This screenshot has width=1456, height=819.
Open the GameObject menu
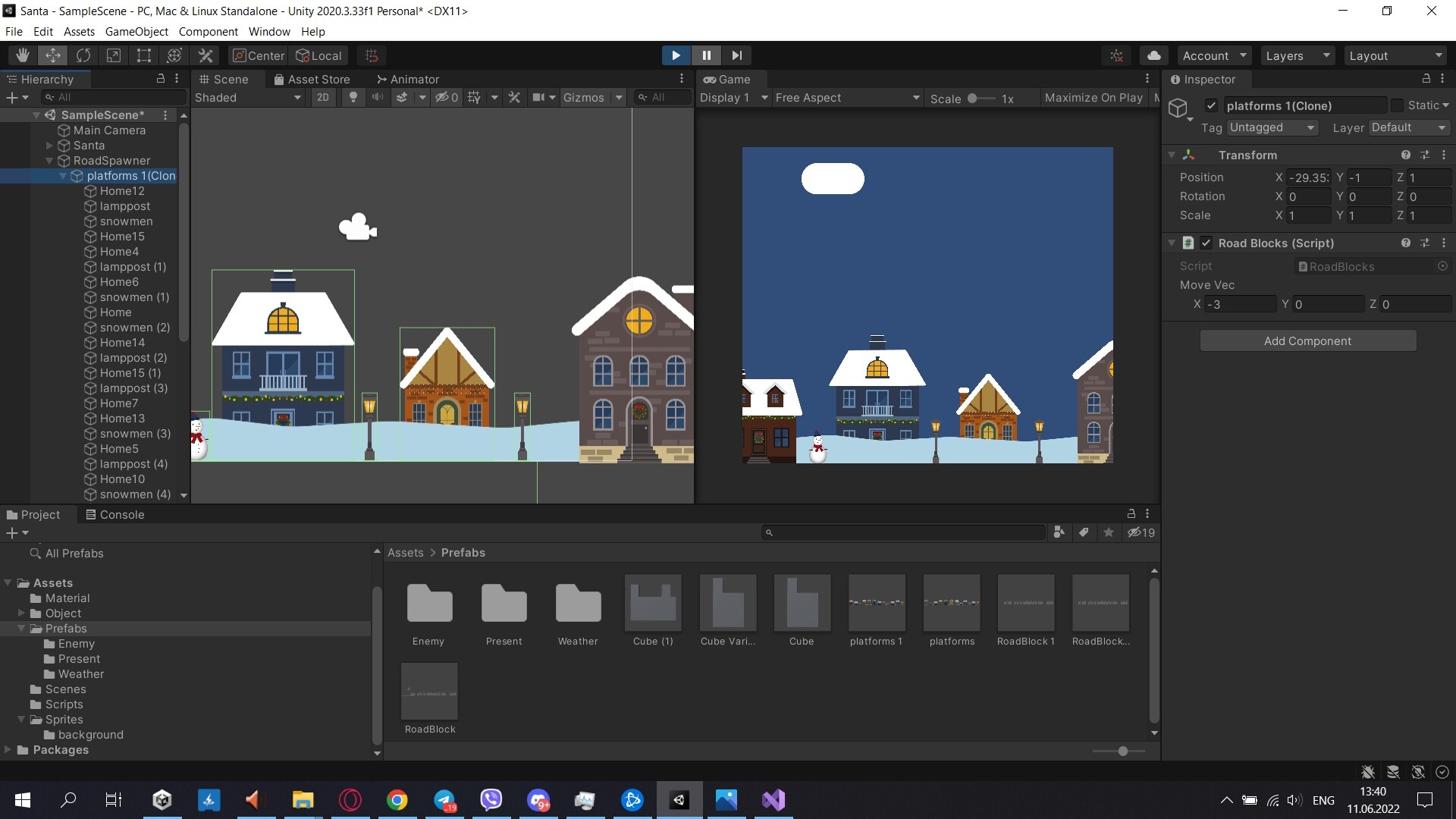pyautogui.click(x=136, y=31)
